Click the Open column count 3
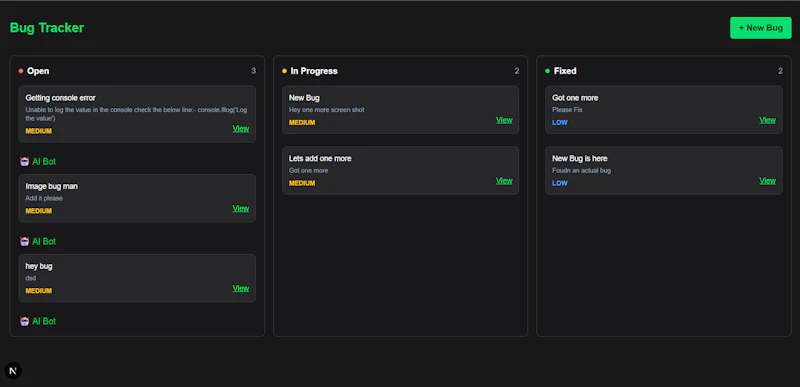The height and width of the screenshot is (387, 800). 254,71
